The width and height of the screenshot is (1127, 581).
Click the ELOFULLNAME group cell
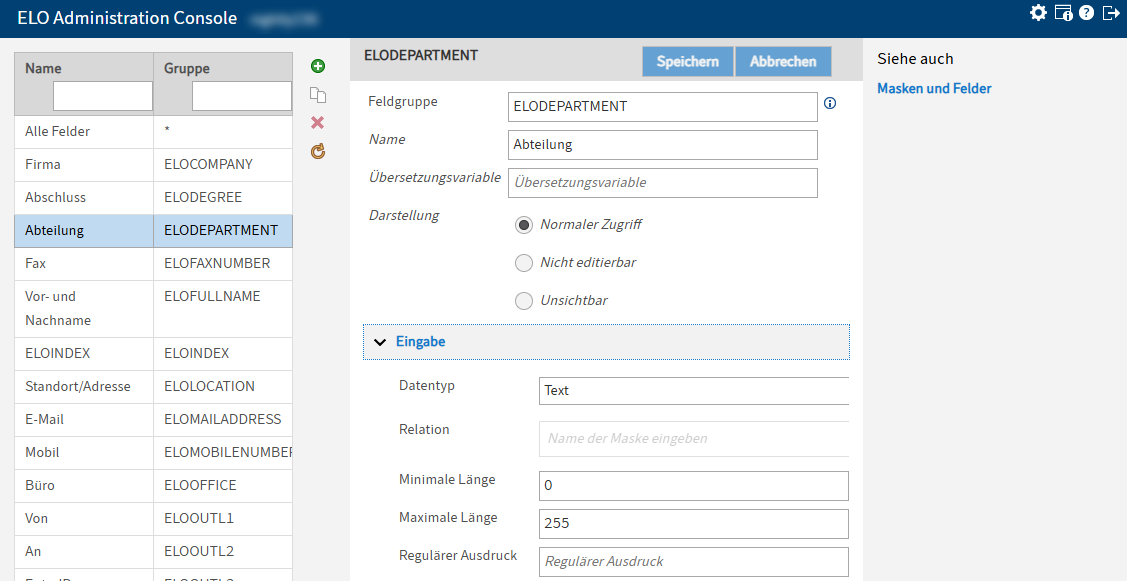tap(223, 308)
